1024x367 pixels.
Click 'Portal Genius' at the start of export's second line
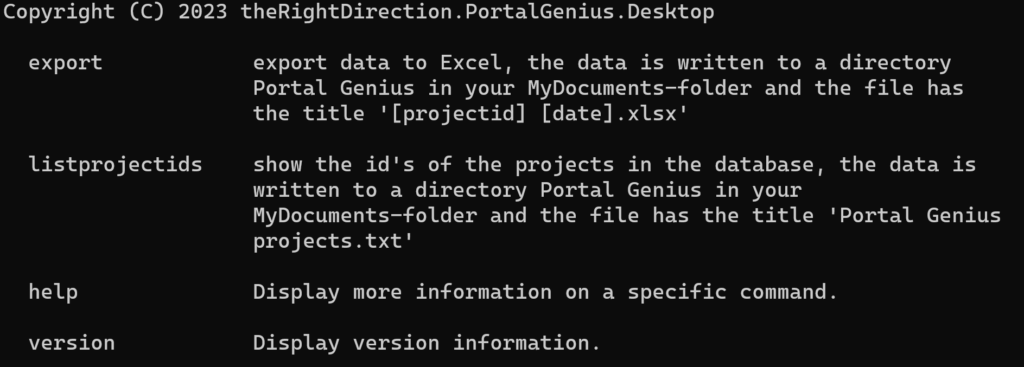(x=334, y=88)
